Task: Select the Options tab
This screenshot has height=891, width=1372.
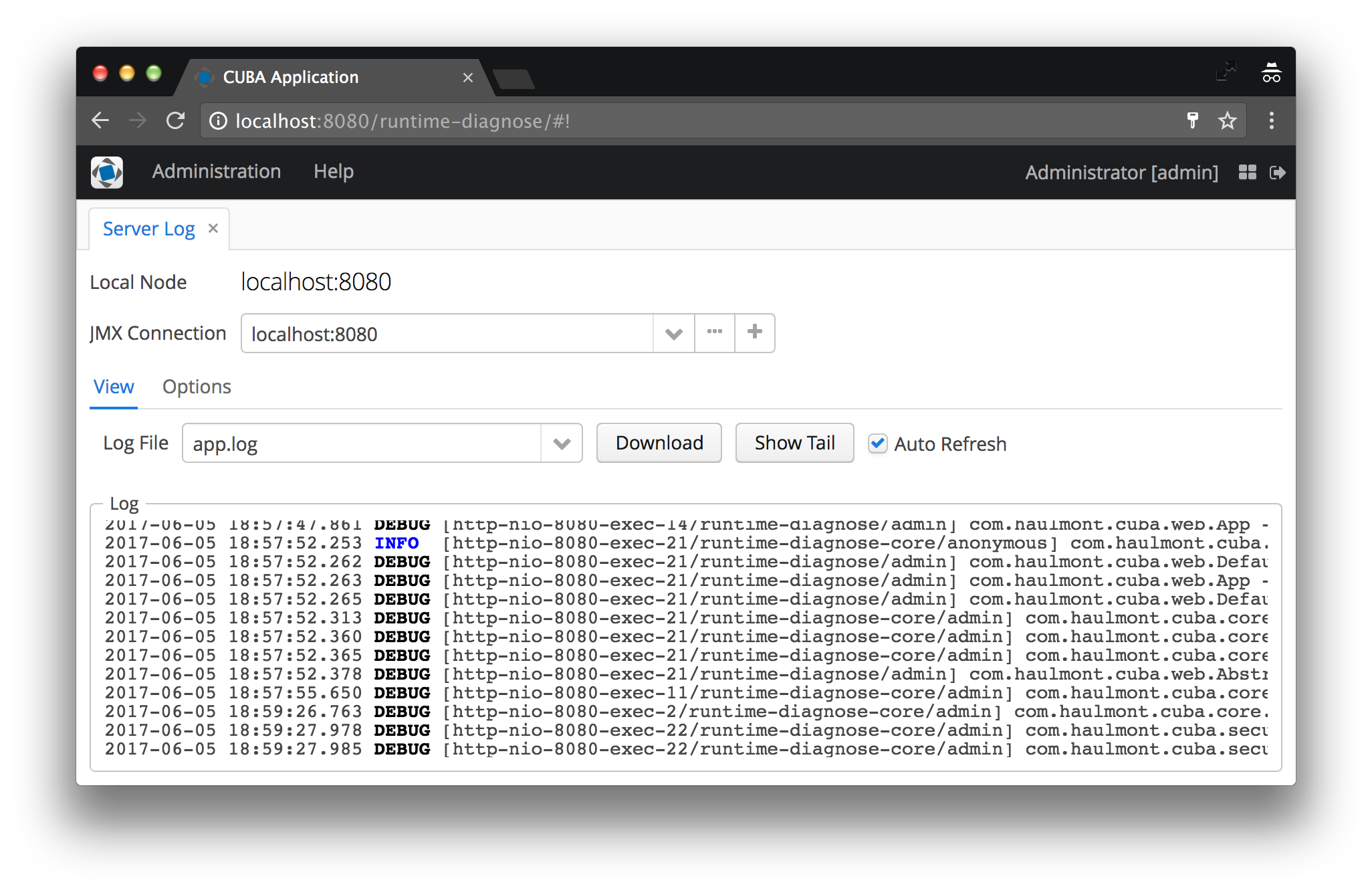Action: [197, 387]
